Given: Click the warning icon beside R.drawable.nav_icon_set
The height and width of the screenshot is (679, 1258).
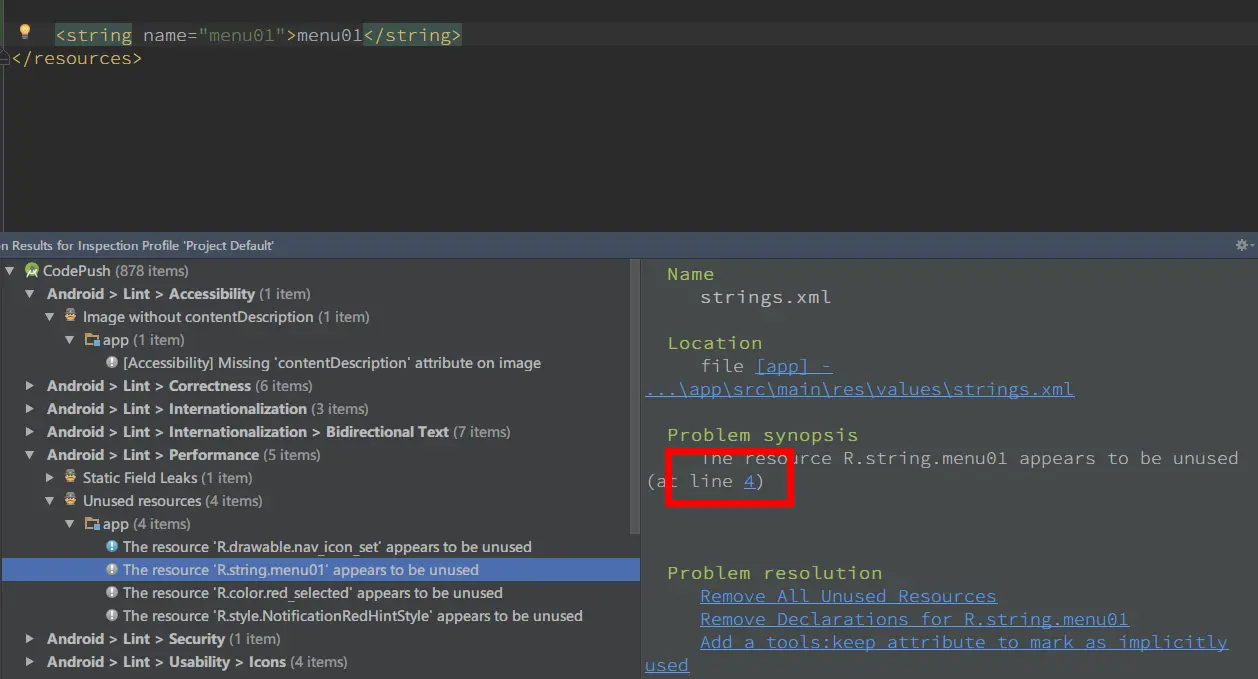Looking at the screenshot, I should (x=112, y=547).
